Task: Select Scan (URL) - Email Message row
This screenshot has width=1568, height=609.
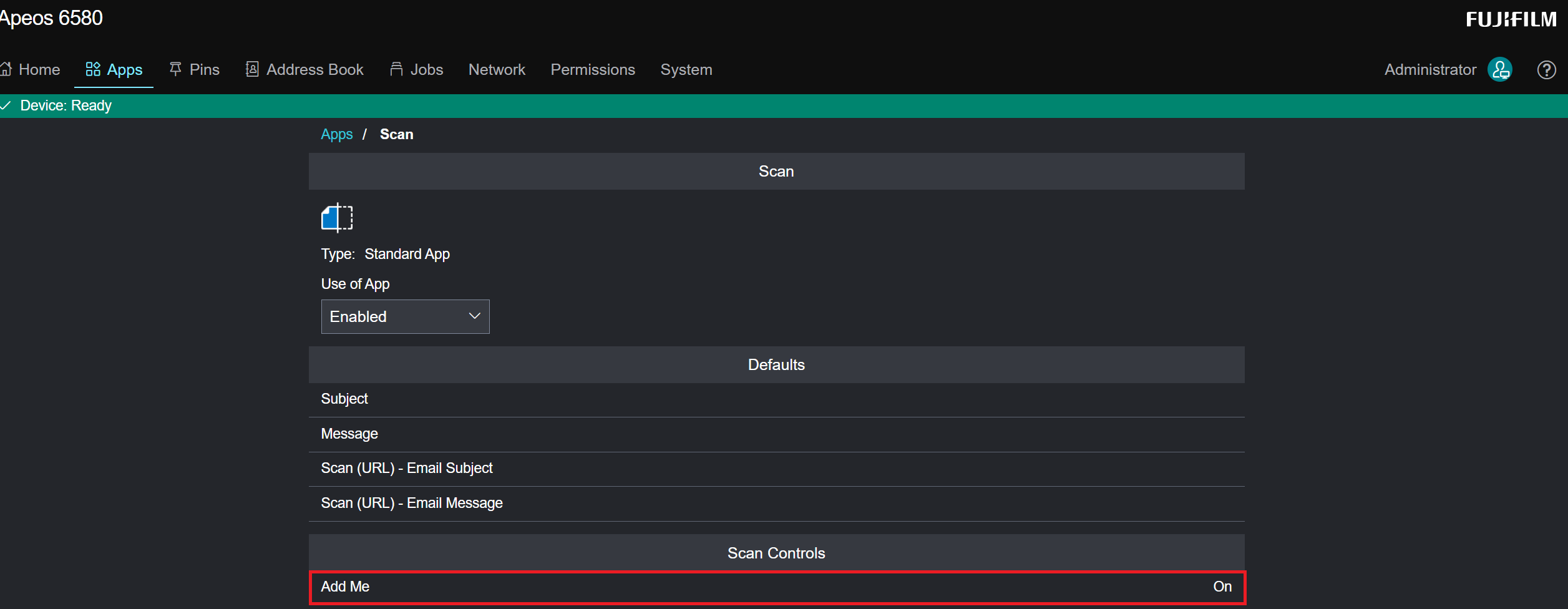Action: coord(776,504)
